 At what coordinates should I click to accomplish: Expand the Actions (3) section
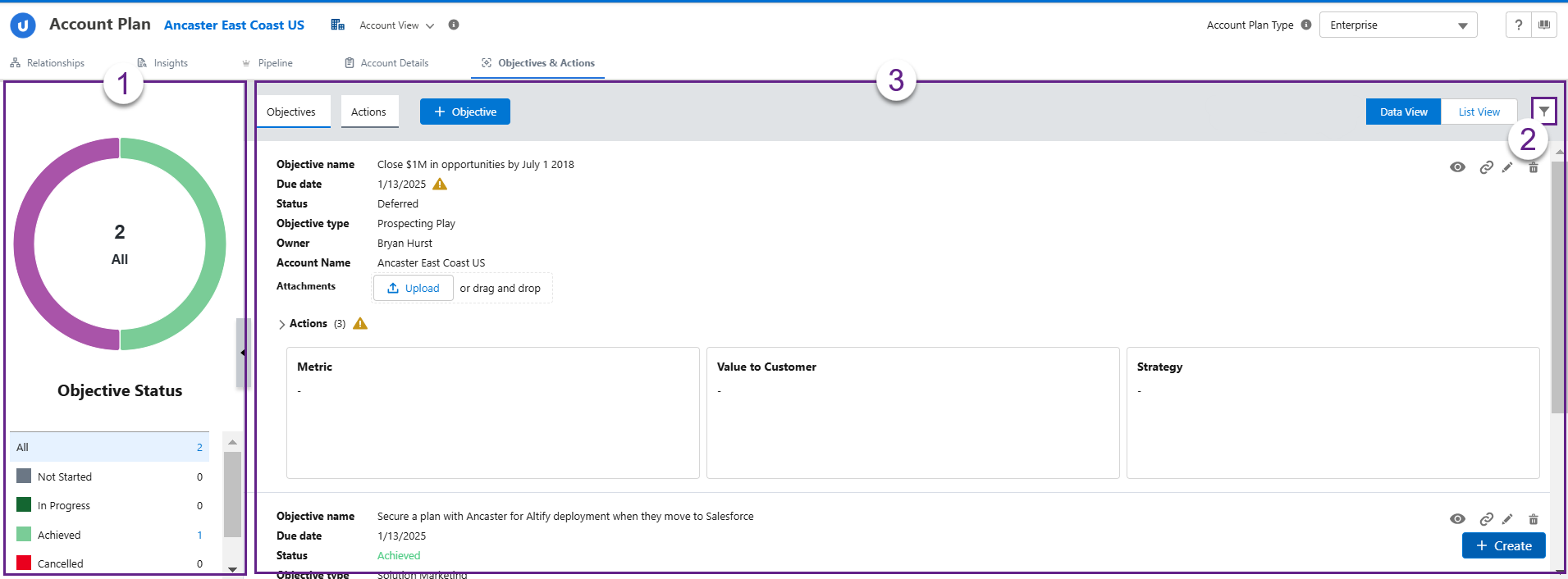pos(281,324)
